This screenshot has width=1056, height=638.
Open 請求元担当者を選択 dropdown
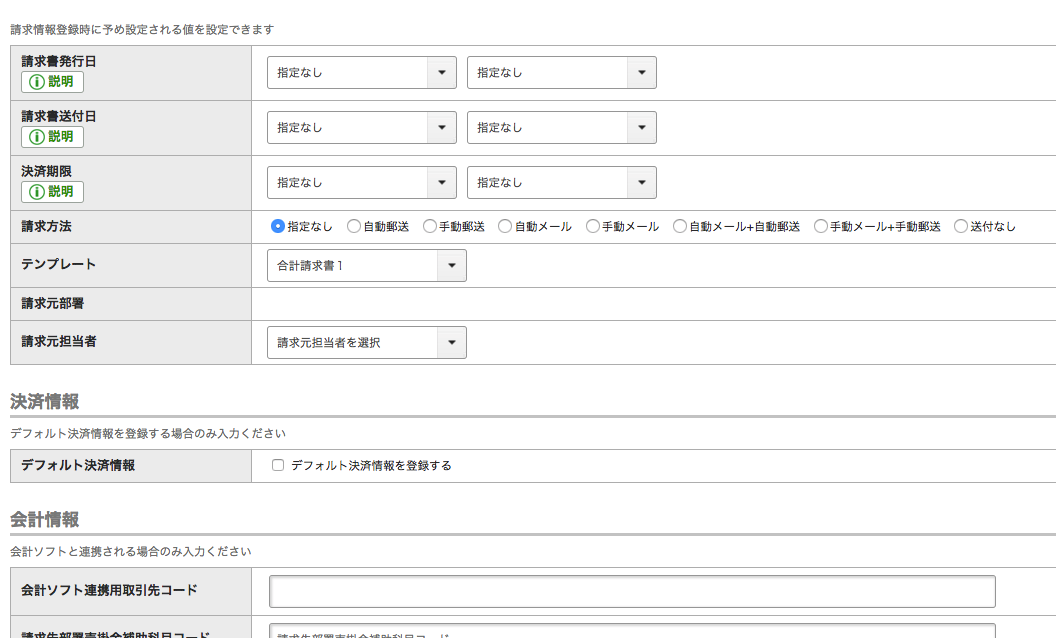pos(366,343)
